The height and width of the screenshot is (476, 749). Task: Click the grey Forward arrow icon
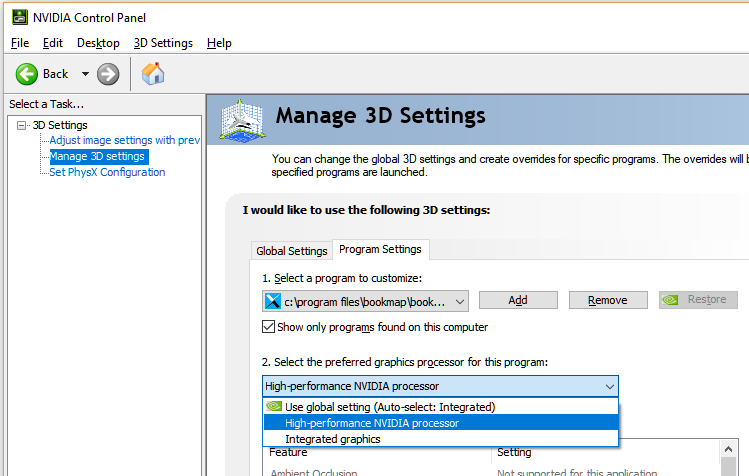click(x=108, y=74)
